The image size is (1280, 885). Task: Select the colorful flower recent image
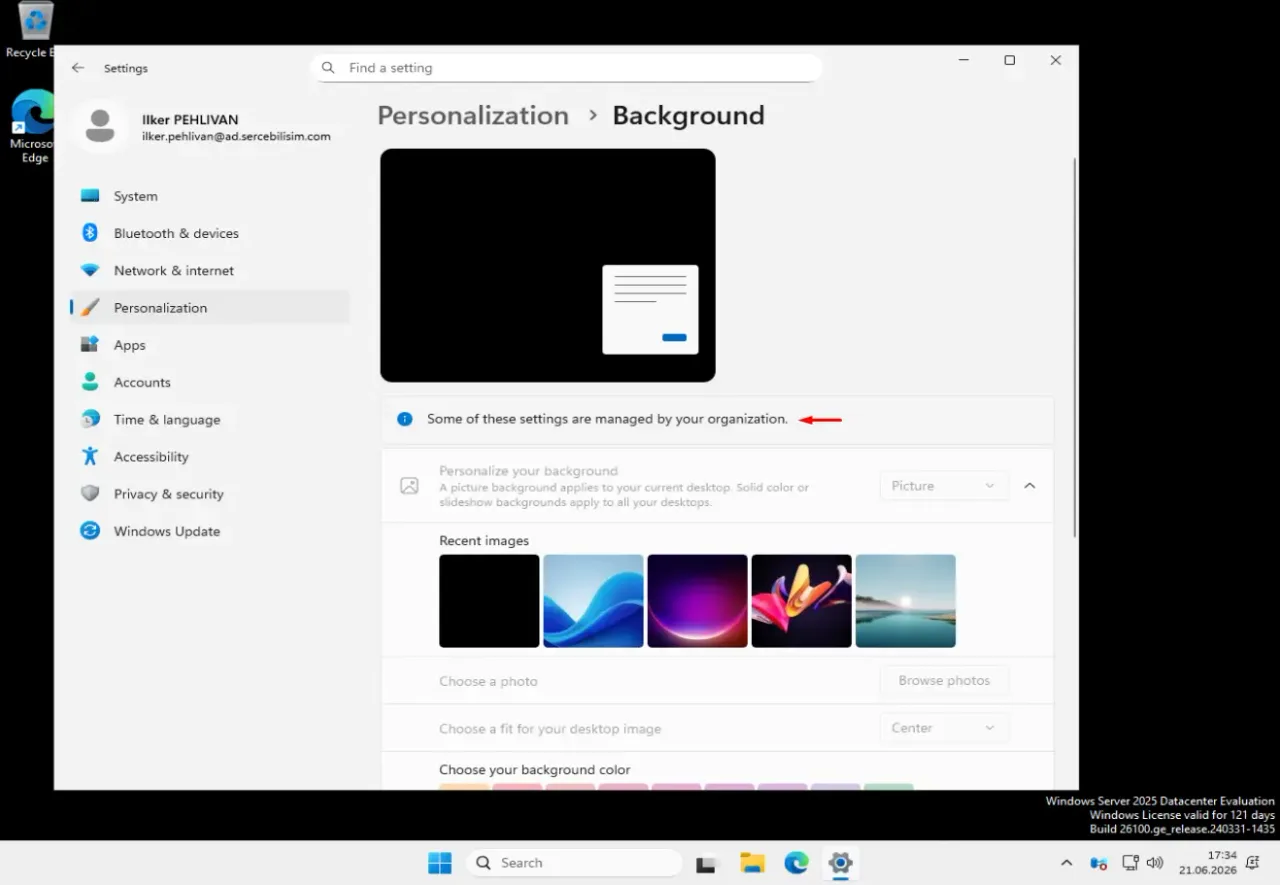click(x=801, y=601)
